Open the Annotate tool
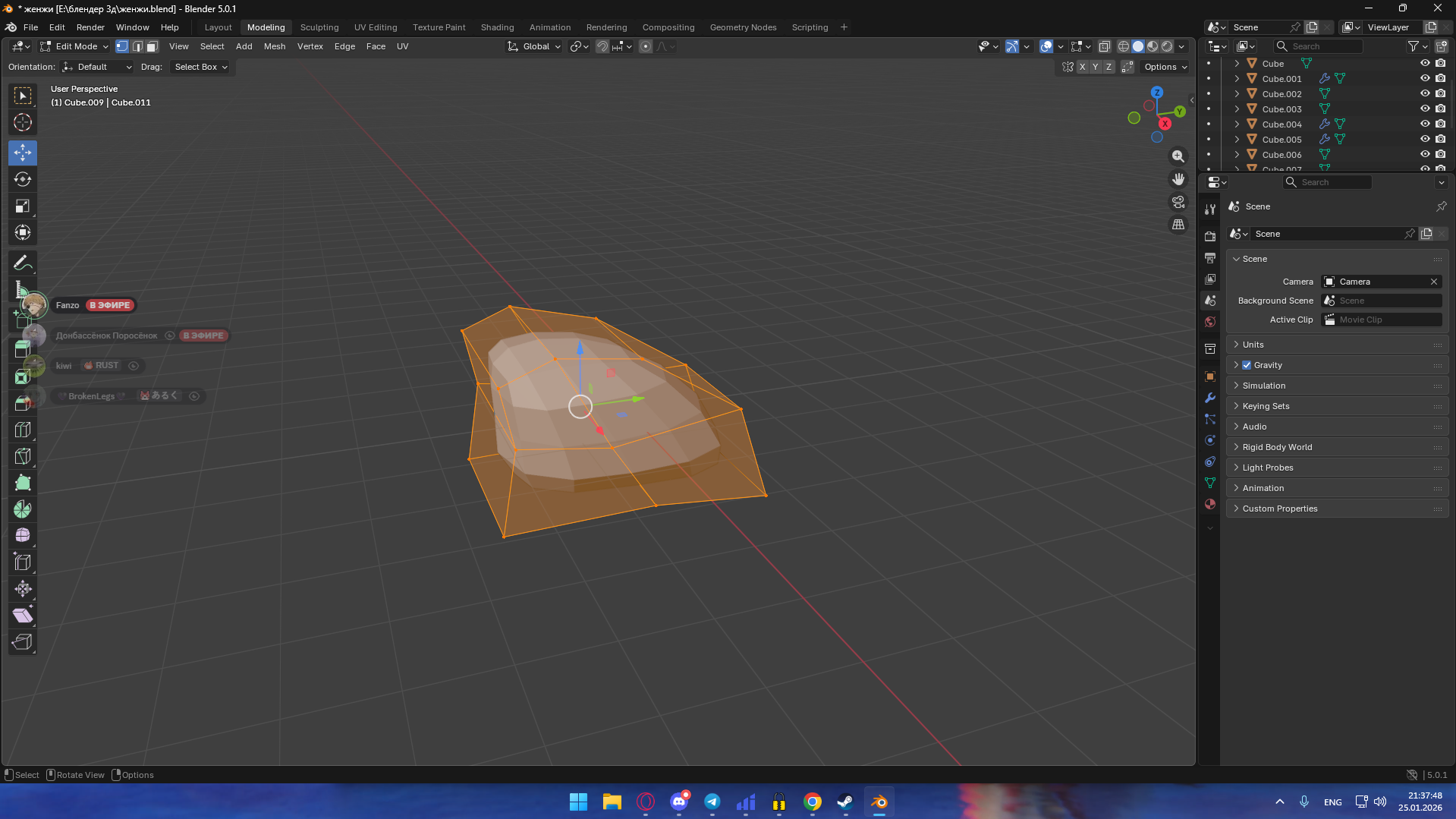Image resolution: width=1456 pixels, height=819 pixels. tap(22, 262)
